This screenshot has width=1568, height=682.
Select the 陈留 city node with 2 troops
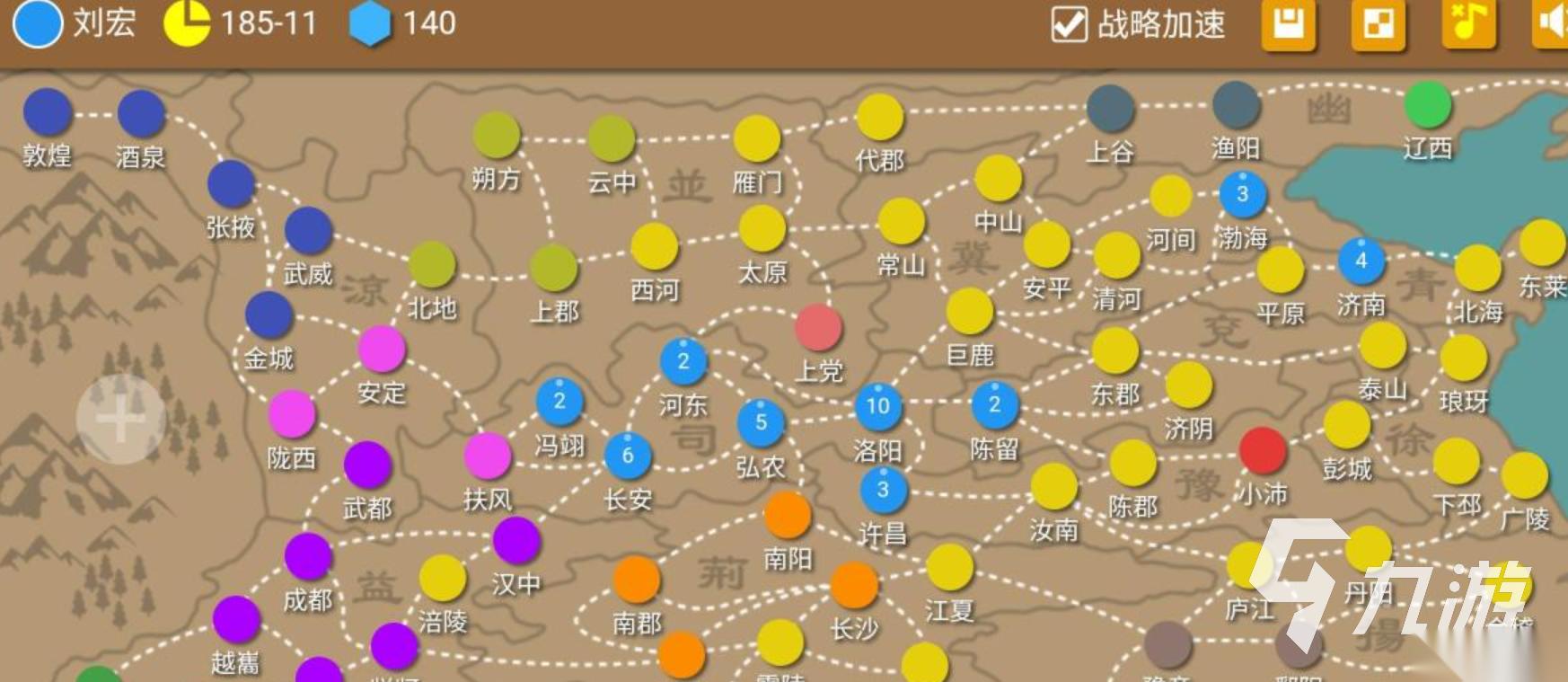(995, 405)
